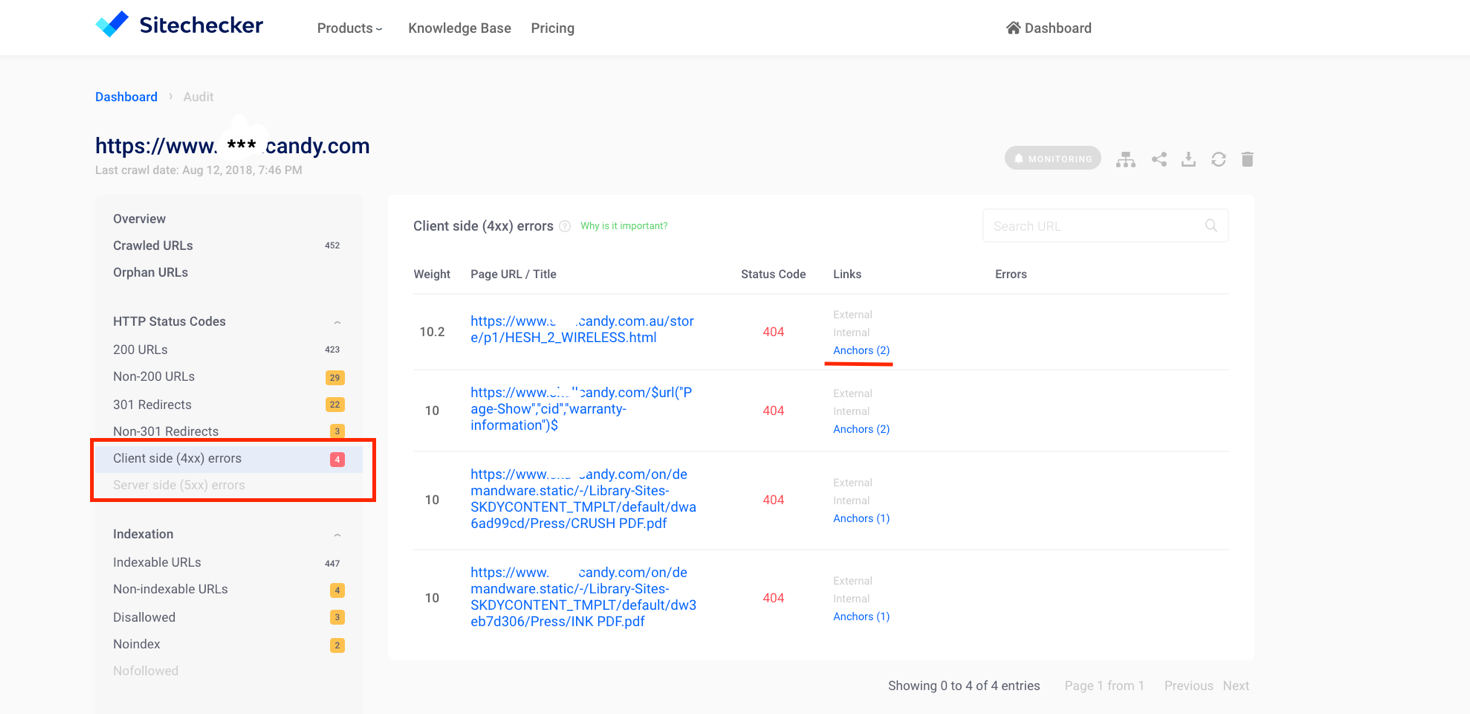Select Server side (5xx) errors
This screenshot has height=714, width=1470.
(179, 485)
